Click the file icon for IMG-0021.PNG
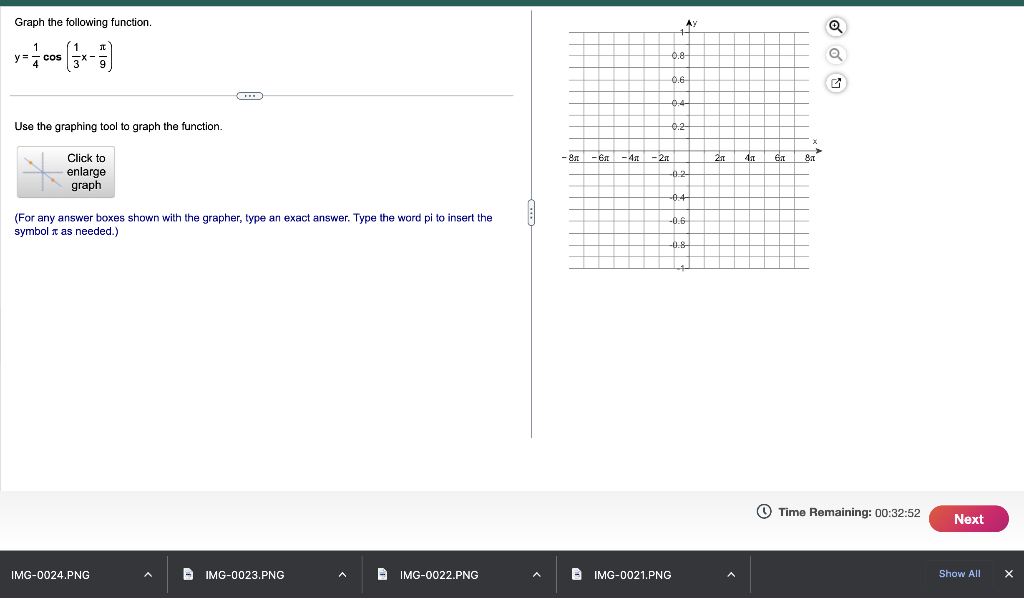1024x598 pixels. click(x=575, y=574)
